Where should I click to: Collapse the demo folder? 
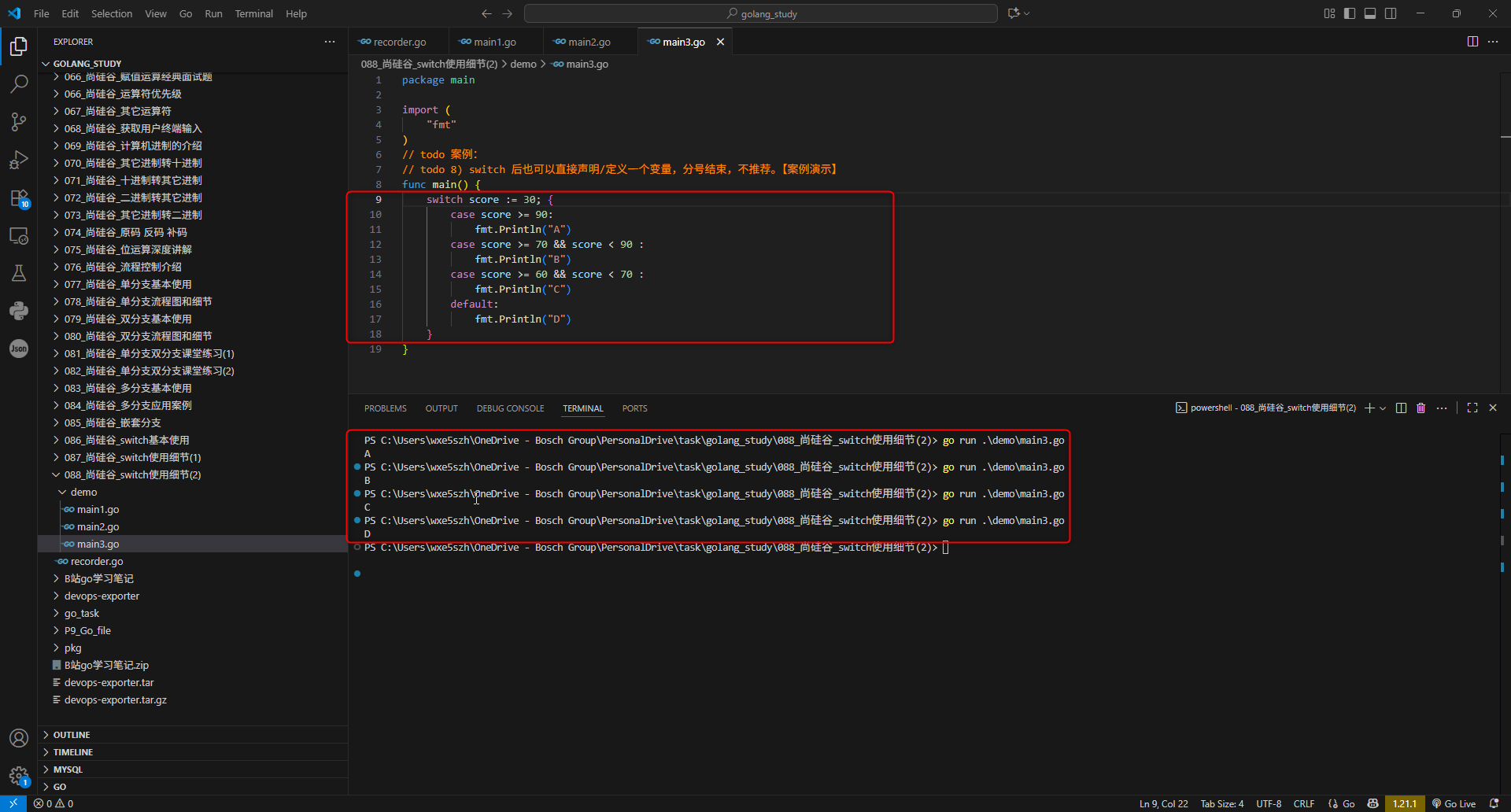[193, 492]
